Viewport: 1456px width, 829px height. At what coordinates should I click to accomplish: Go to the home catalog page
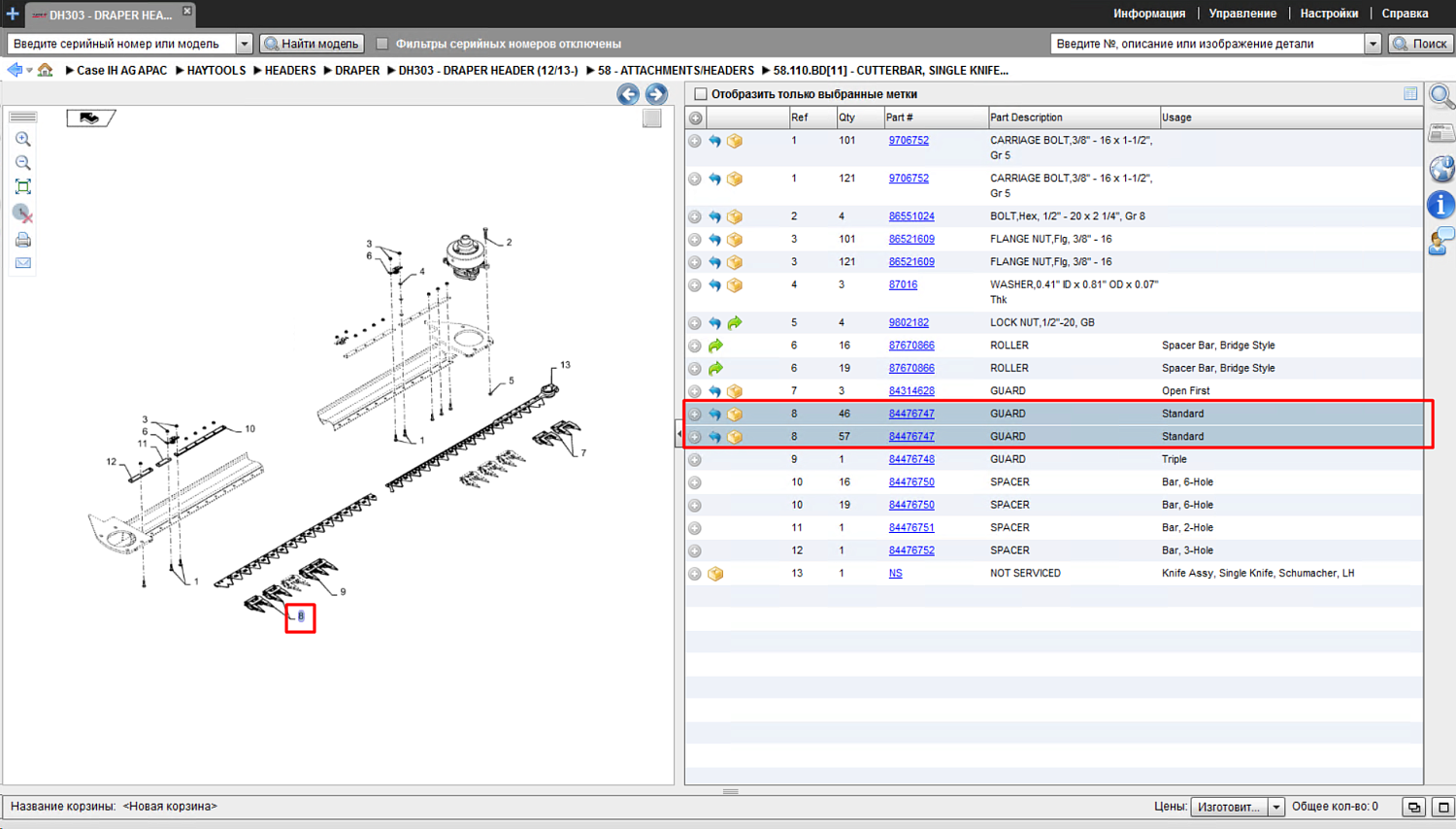pos(45,70)
